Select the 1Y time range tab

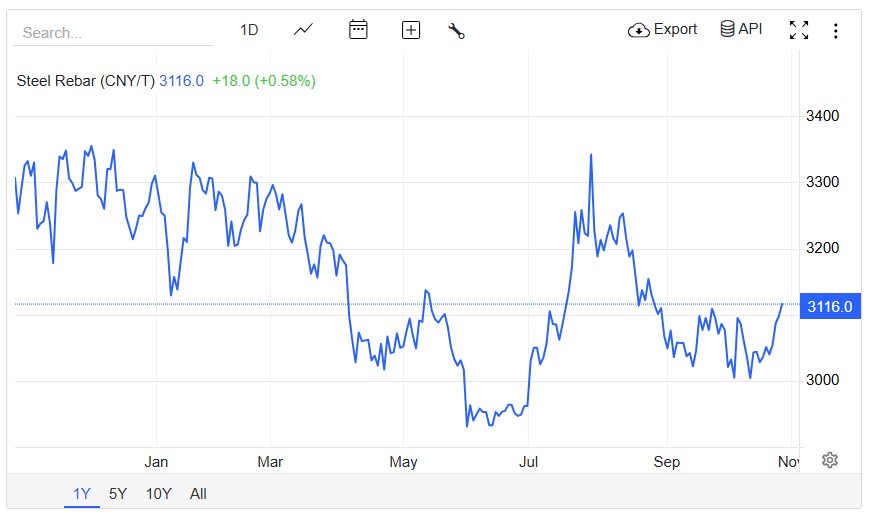click(82, 493)
